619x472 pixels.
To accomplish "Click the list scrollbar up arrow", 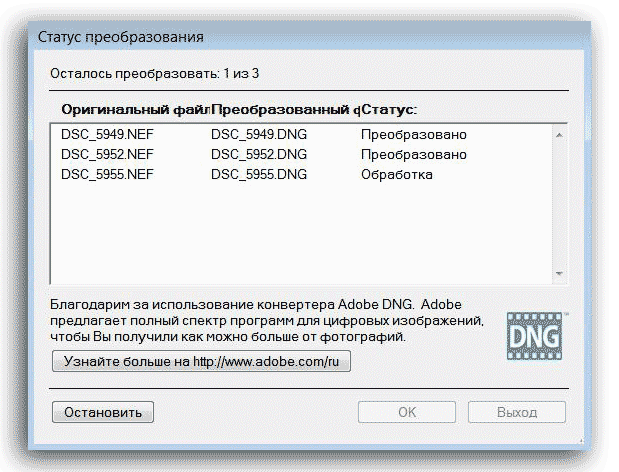I will click(x=559, y=135).
